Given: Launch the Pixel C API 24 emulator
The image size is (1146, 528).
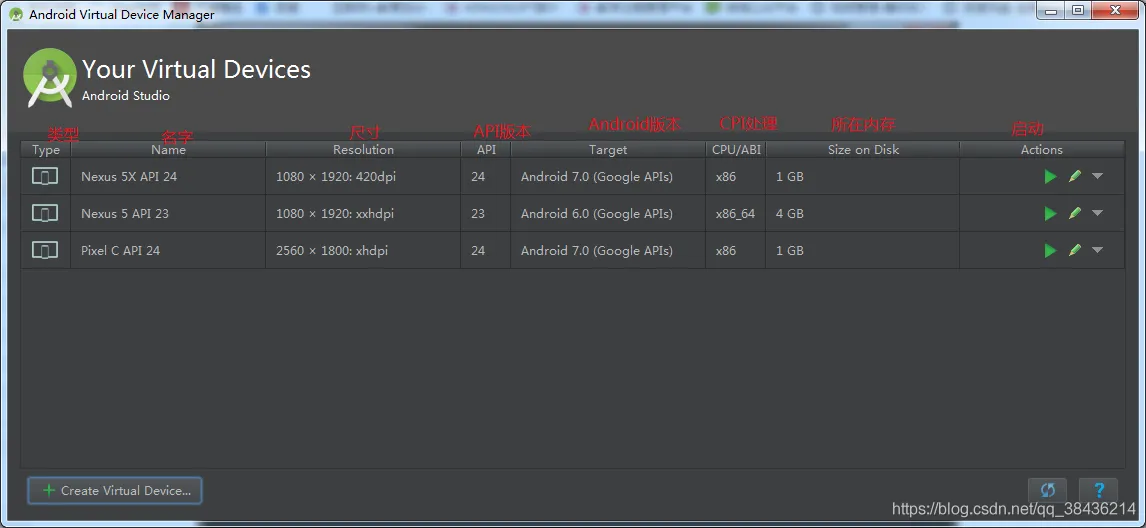Looking at the screenshot, I should click(x=1050, y=250).
